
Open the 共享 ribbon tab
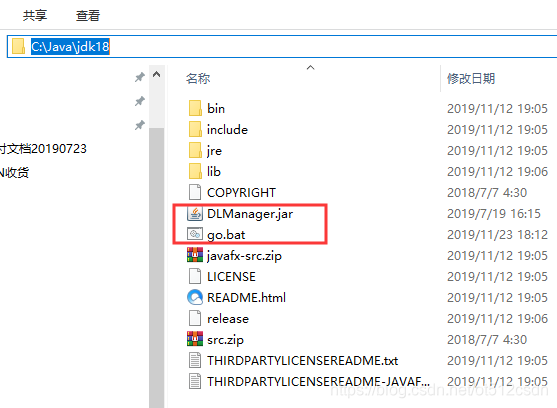[35, 16]
